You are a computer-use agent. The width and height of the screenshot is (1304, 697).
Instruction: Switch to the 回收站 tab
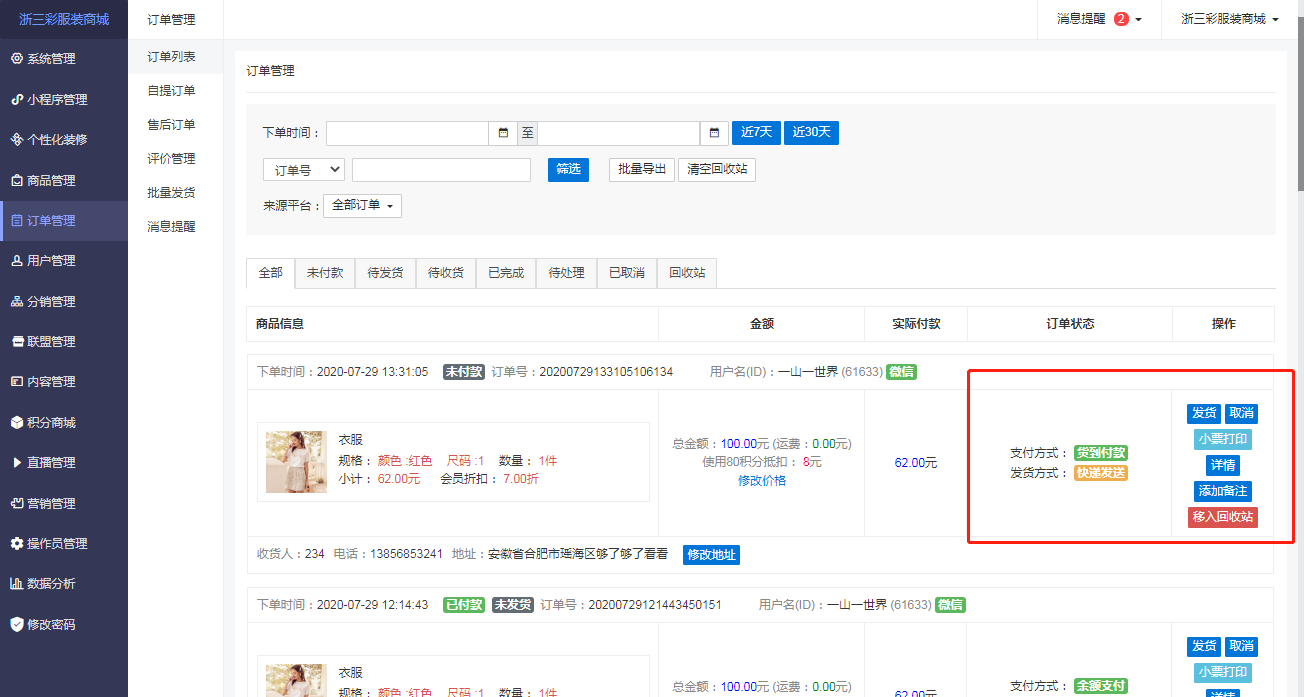pos(687,273)
